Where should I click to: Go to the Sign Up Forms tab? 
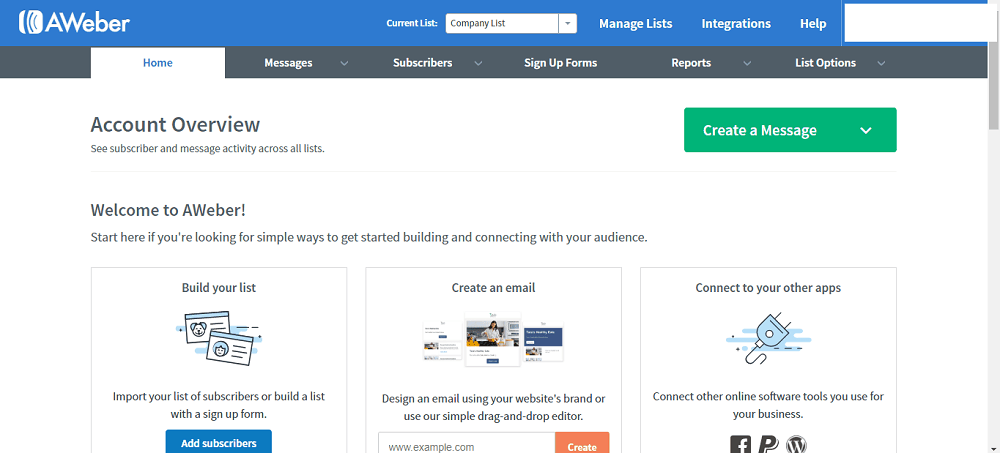point(560,63)
